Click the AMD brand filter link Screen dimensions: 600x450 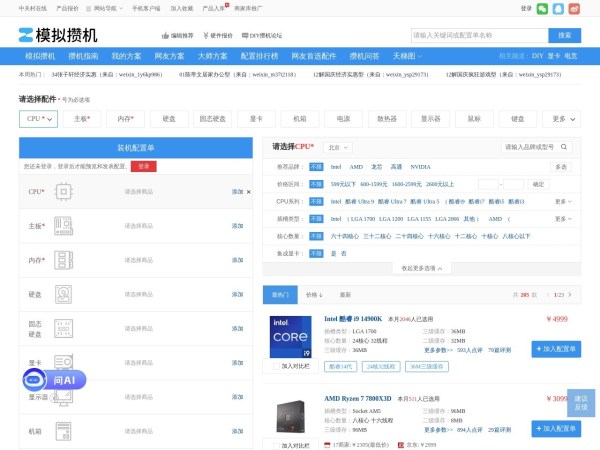point(356,167)
